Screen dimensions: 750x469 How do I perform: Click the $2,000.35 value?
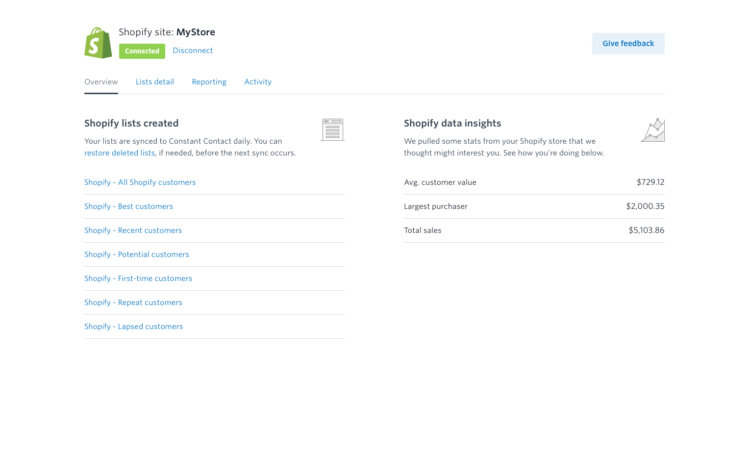[x=645, y=206]
